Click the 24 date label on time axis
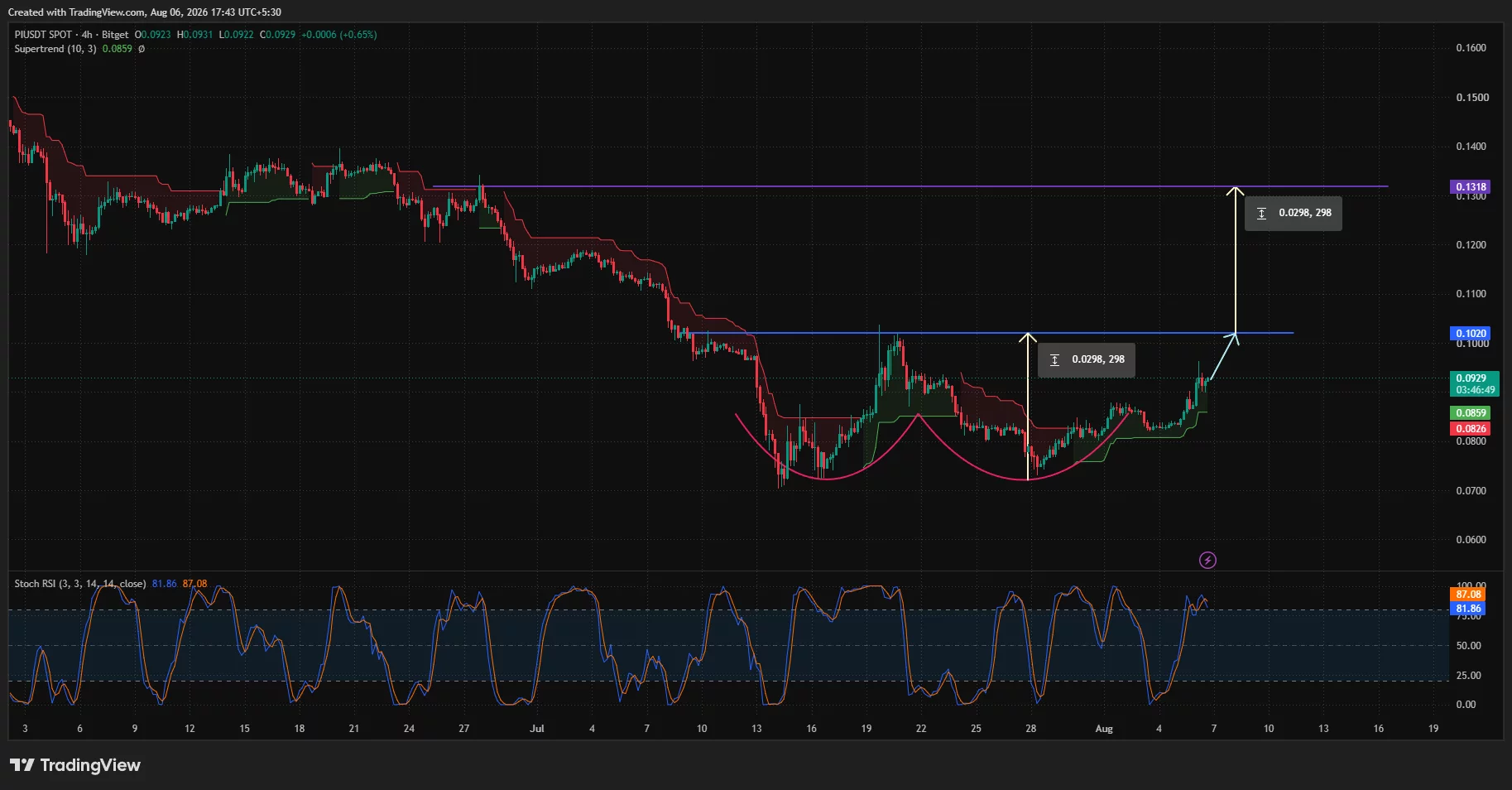Viewport: 1512px width, 790px height. 409,729
